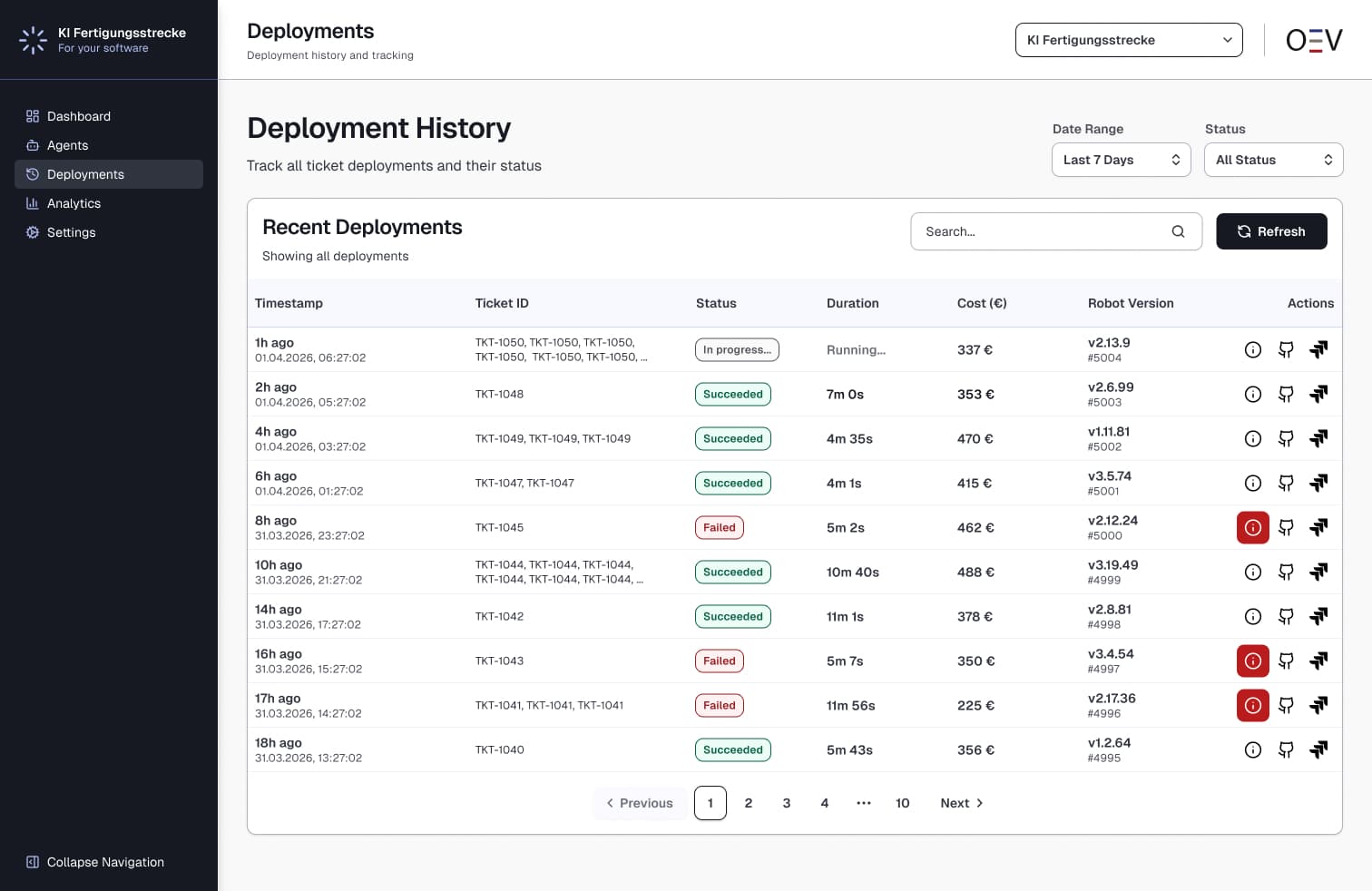Click the robot icon next to Agents
The width and height of the screenshot is (1372, 891).
pos(32,145)
